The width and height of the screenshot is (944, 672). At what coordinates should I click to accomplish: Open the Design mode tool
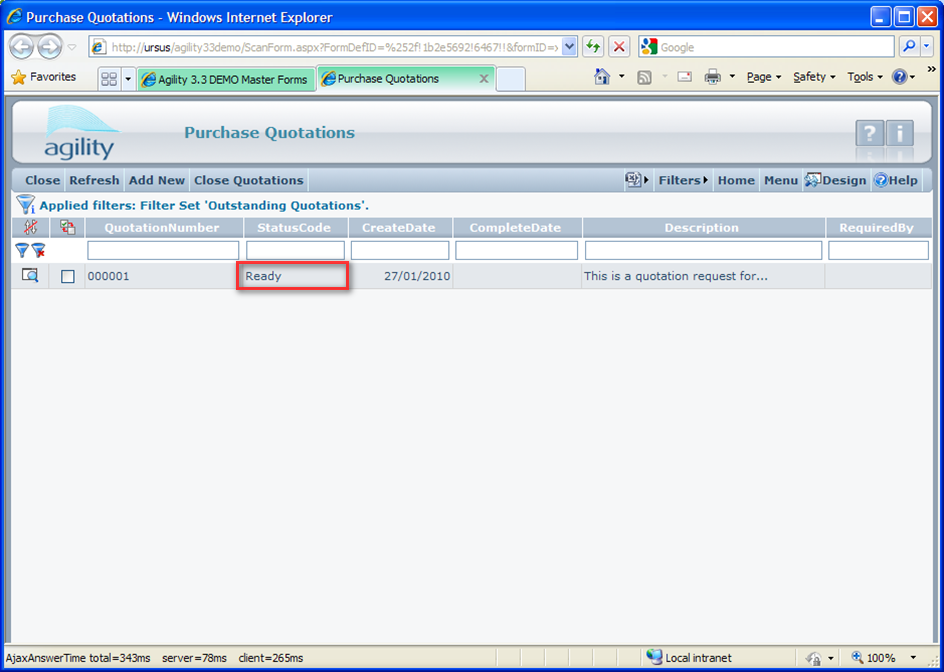(835, 180)
